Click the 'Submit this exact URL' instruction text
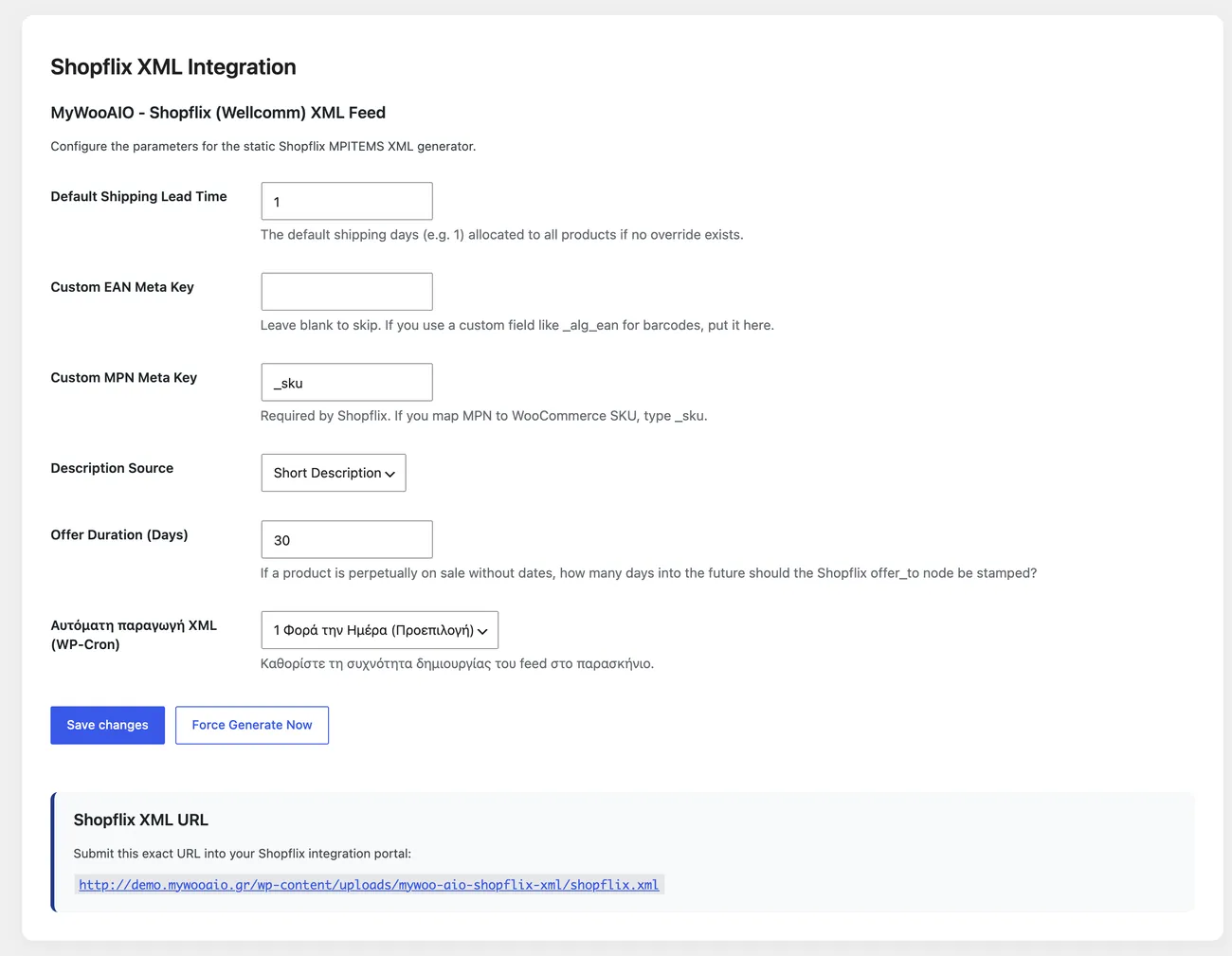The width and height of the screenshot is (1232, 956). pos(243,854)
